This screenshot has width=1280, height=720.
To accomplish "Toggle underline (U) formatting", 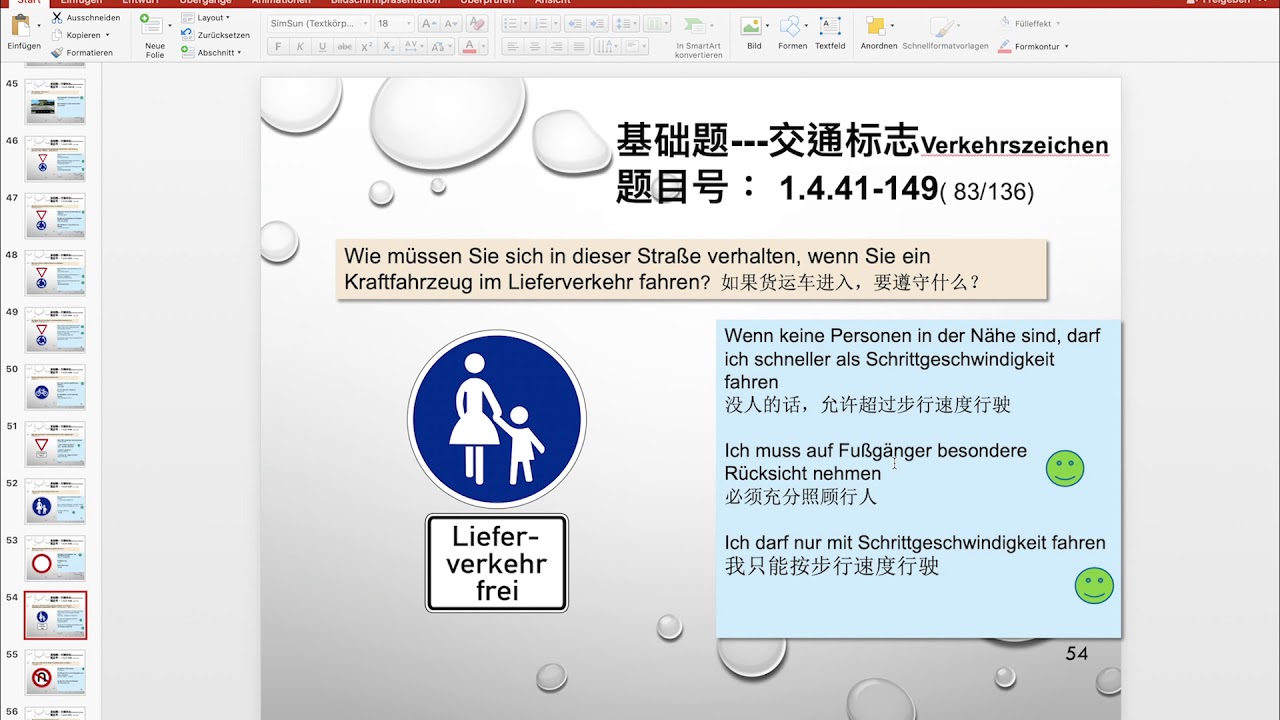I will 322,46.
